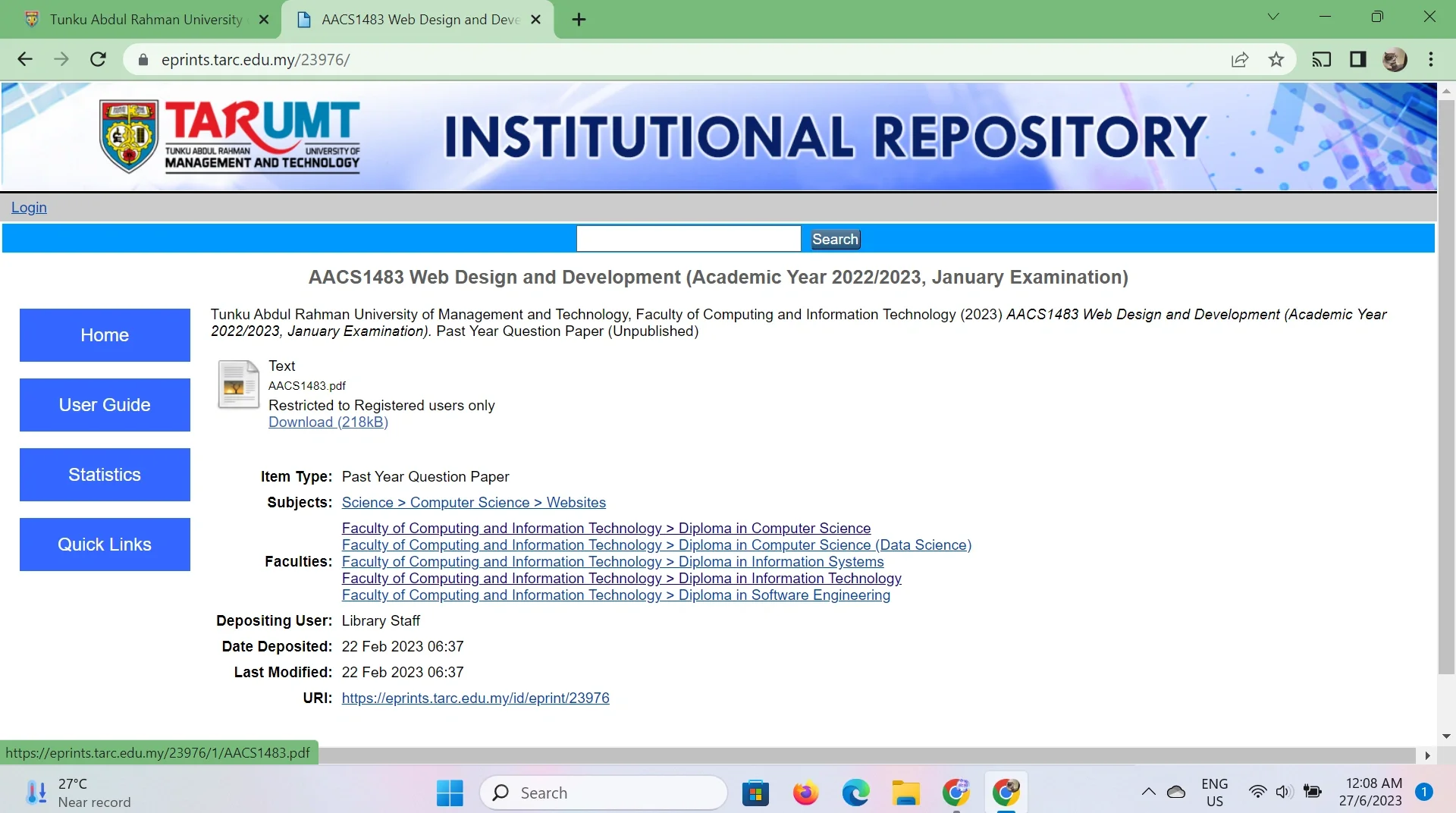Click the scroll down arrow

(1446, 736)
